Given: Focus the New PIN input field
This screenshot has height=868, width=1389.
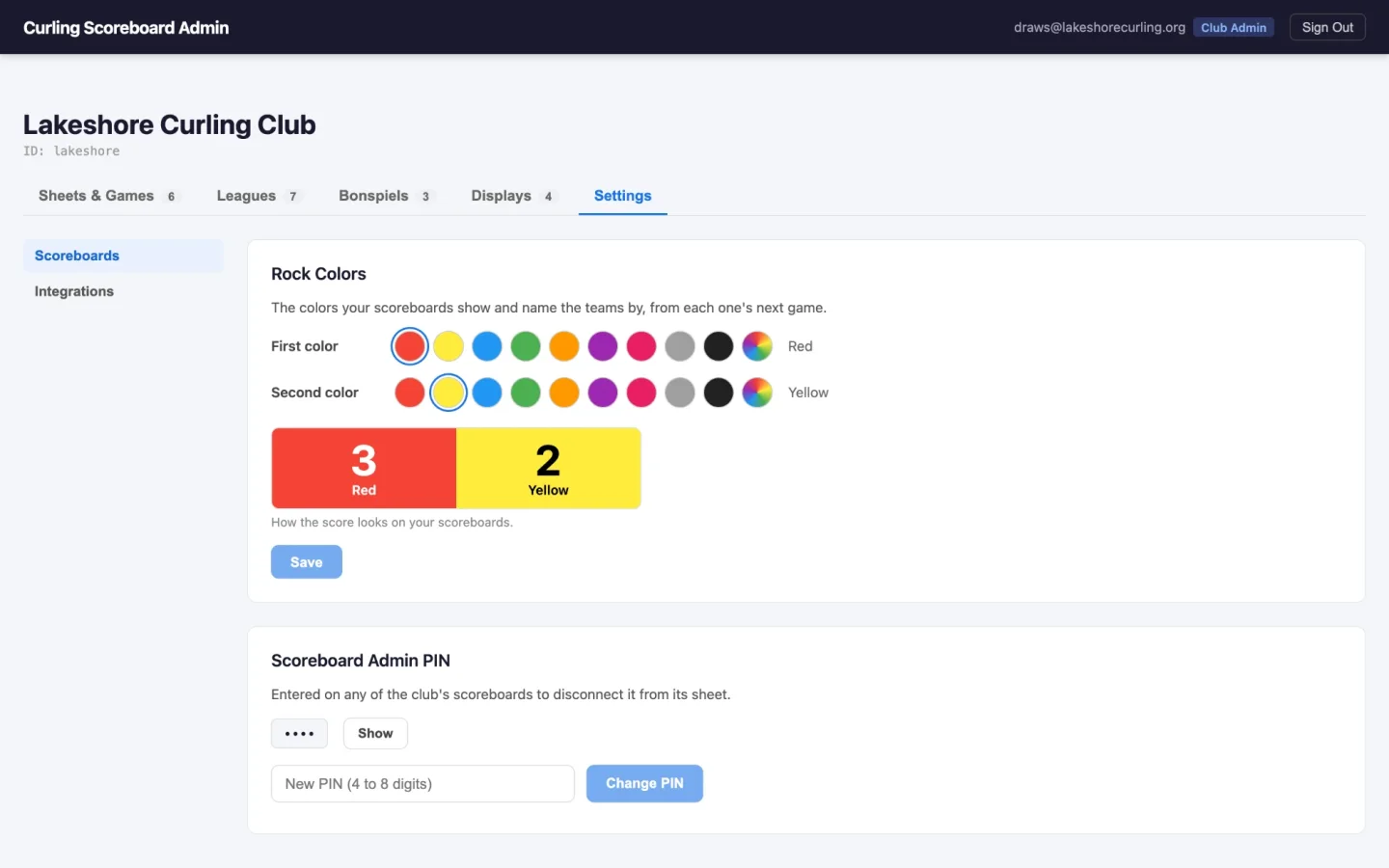Looking at the screenshot, I should (422, 783).
